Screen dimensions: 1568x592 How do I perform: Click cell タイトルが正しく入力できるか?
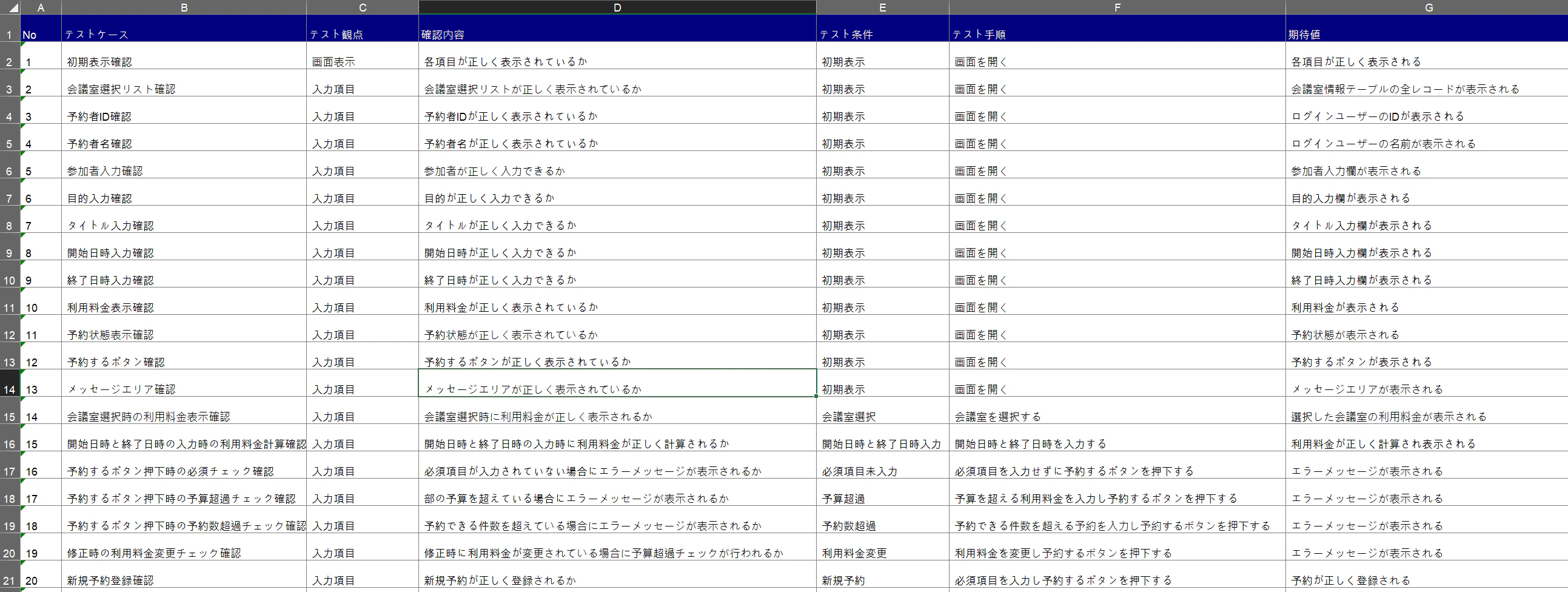pyautogui.click(x=617, y=219)
